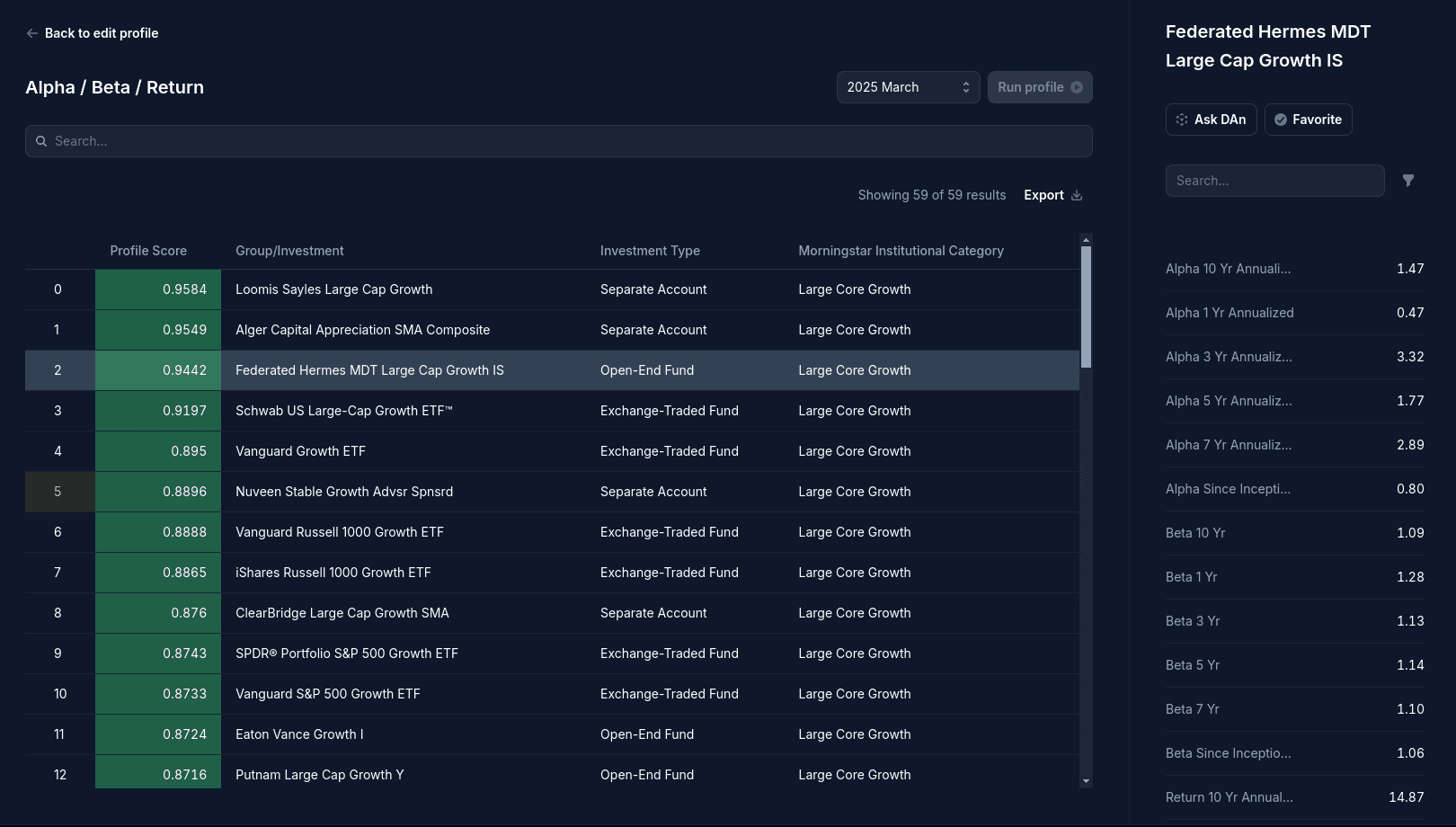1456x827 pixels.
Task: Open the filter funnel beside the sidebar search
Action: click(x=1408, y=180)
